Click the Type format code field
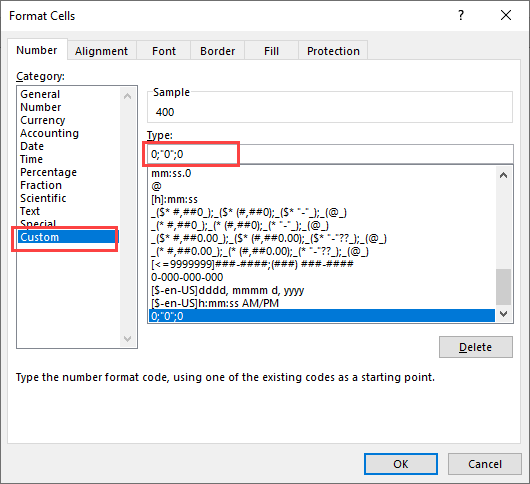Screen dimensions: 530x484 pyautogui.click(x=330, y=154)
